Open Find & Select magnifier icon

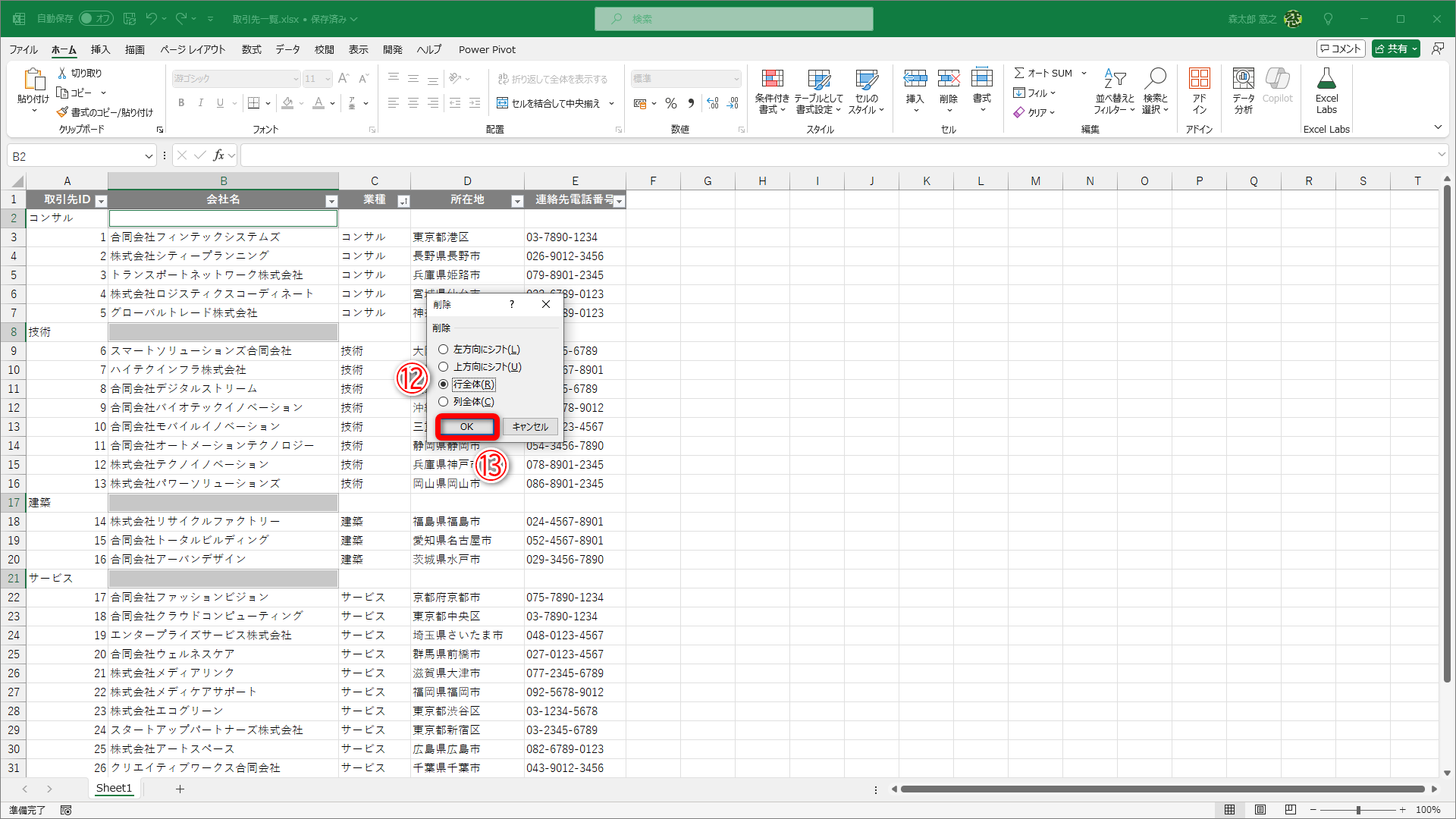pos(1155,79)
